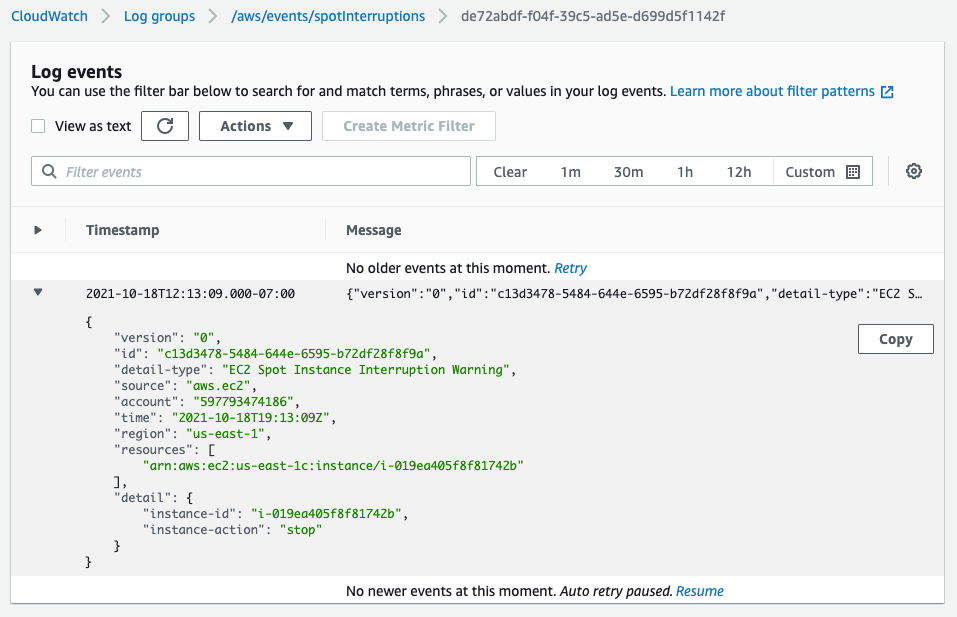
Task: Select the 30m time range
Action: click(628, 171)
